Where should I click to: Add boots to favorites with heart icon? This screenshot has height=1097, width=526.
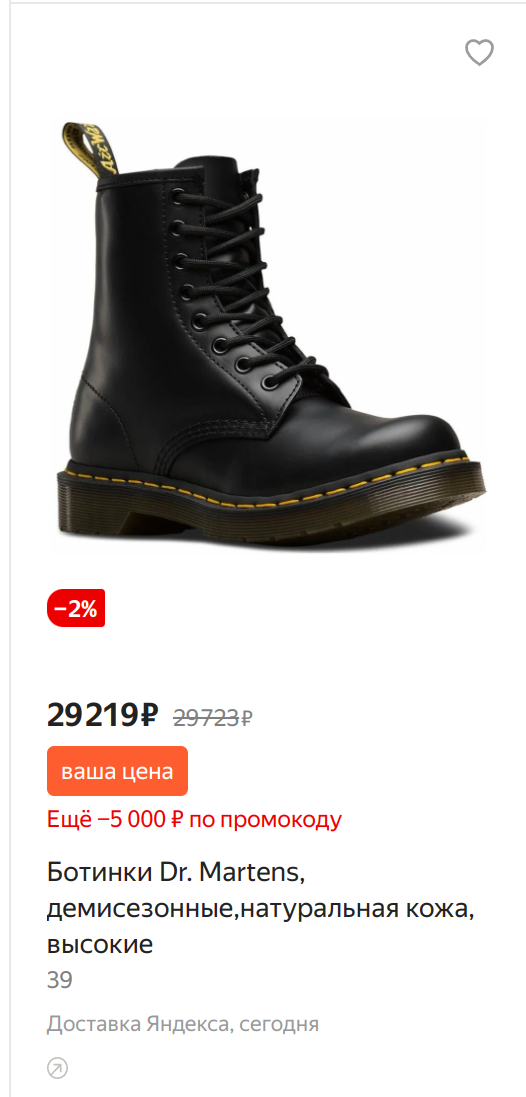pyautogui.click(x=479, y=52)
